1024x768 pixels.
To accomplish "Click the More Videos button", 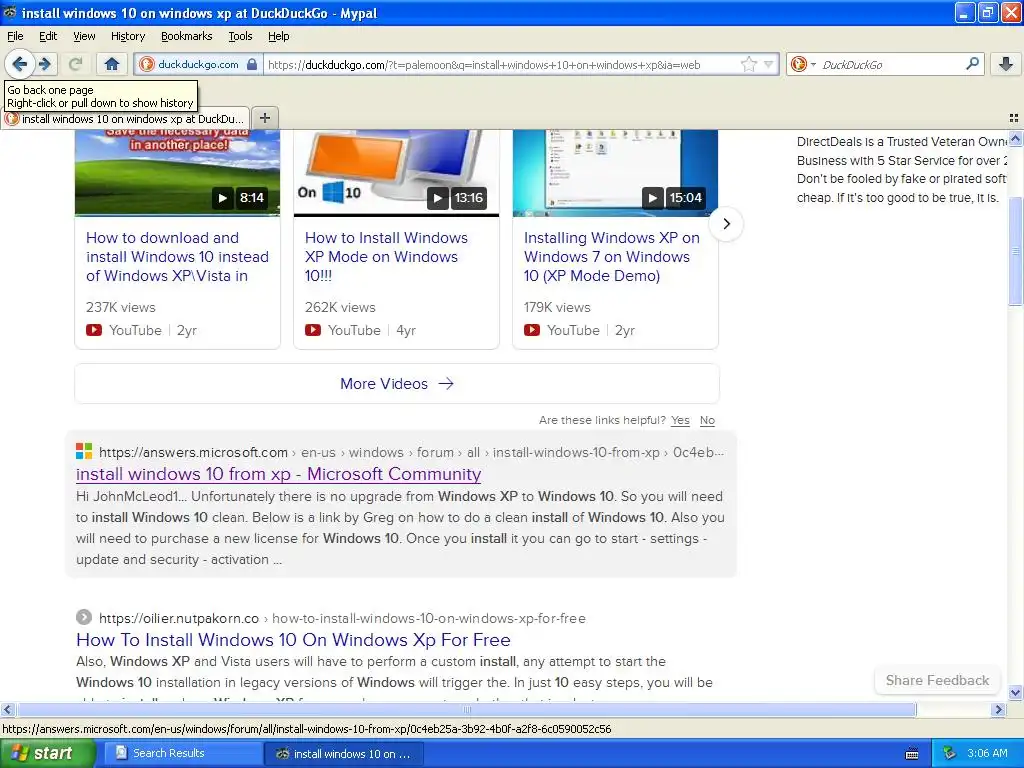I will 397,383.
